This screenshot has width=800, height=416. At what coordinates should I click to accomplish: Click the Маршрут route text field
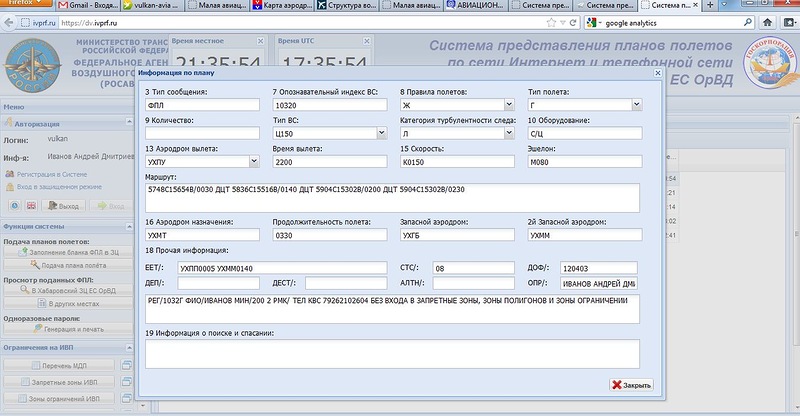[392, 198]
